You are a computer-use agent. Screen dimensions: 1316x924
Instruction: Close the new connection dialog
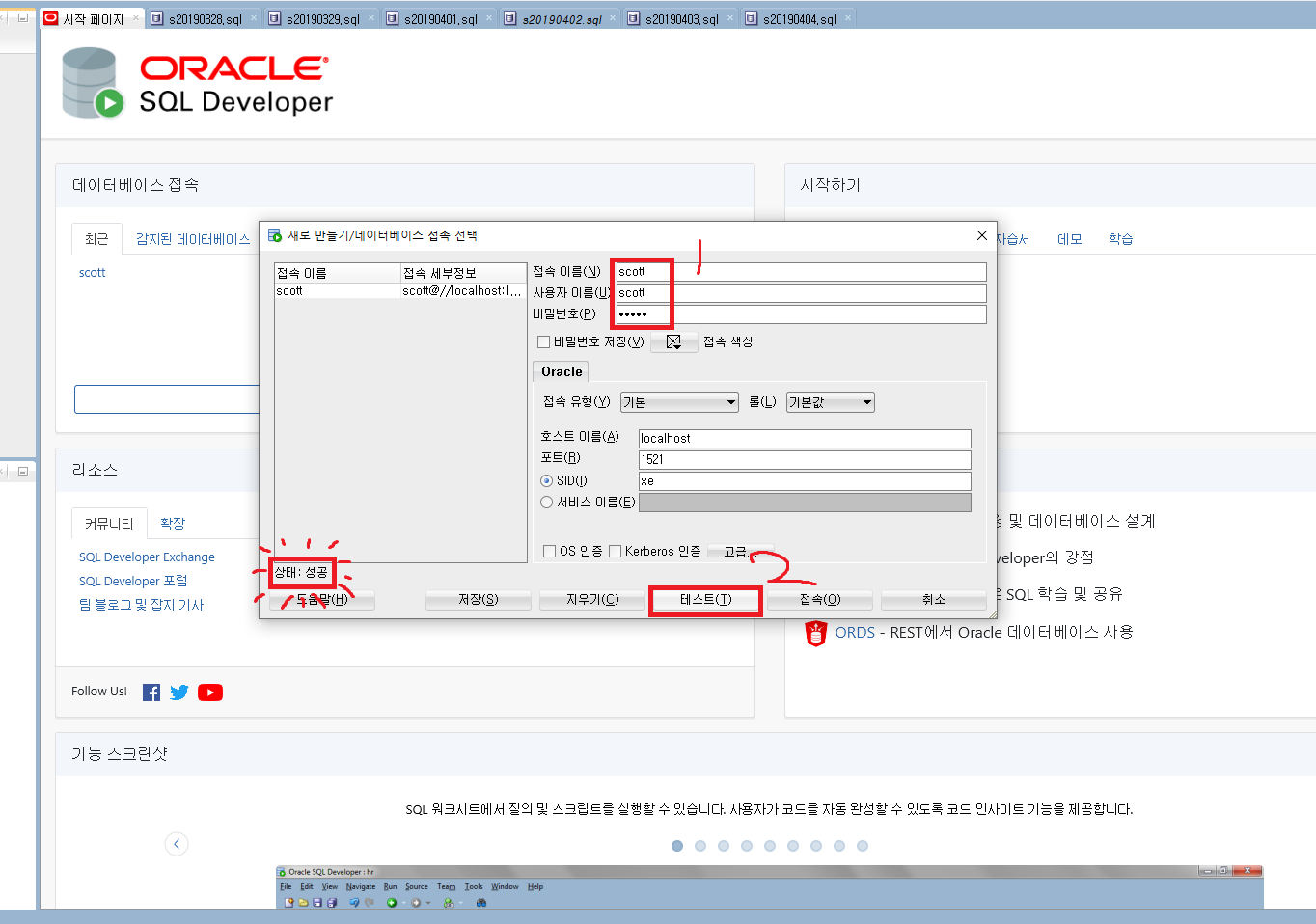pyautogui.click(x=981, y=235)
